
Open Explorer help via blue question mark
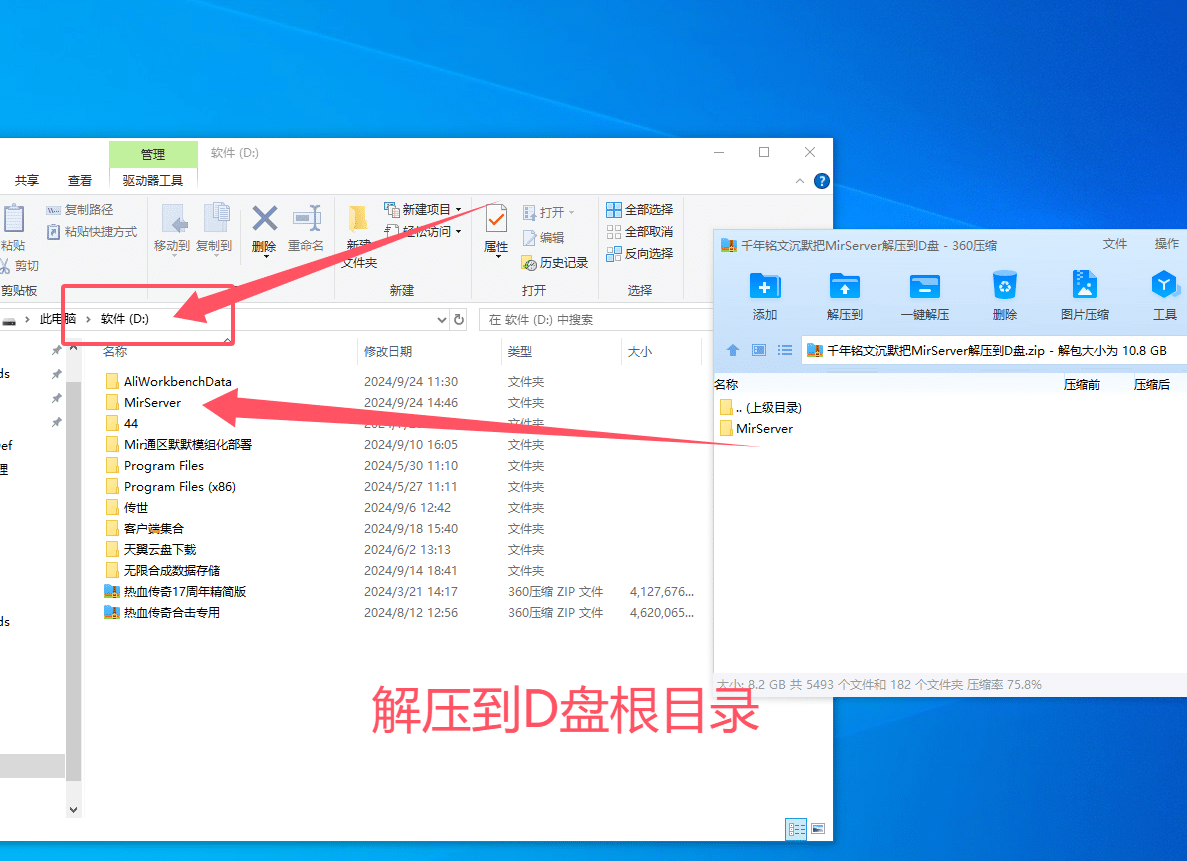point(821,181)
